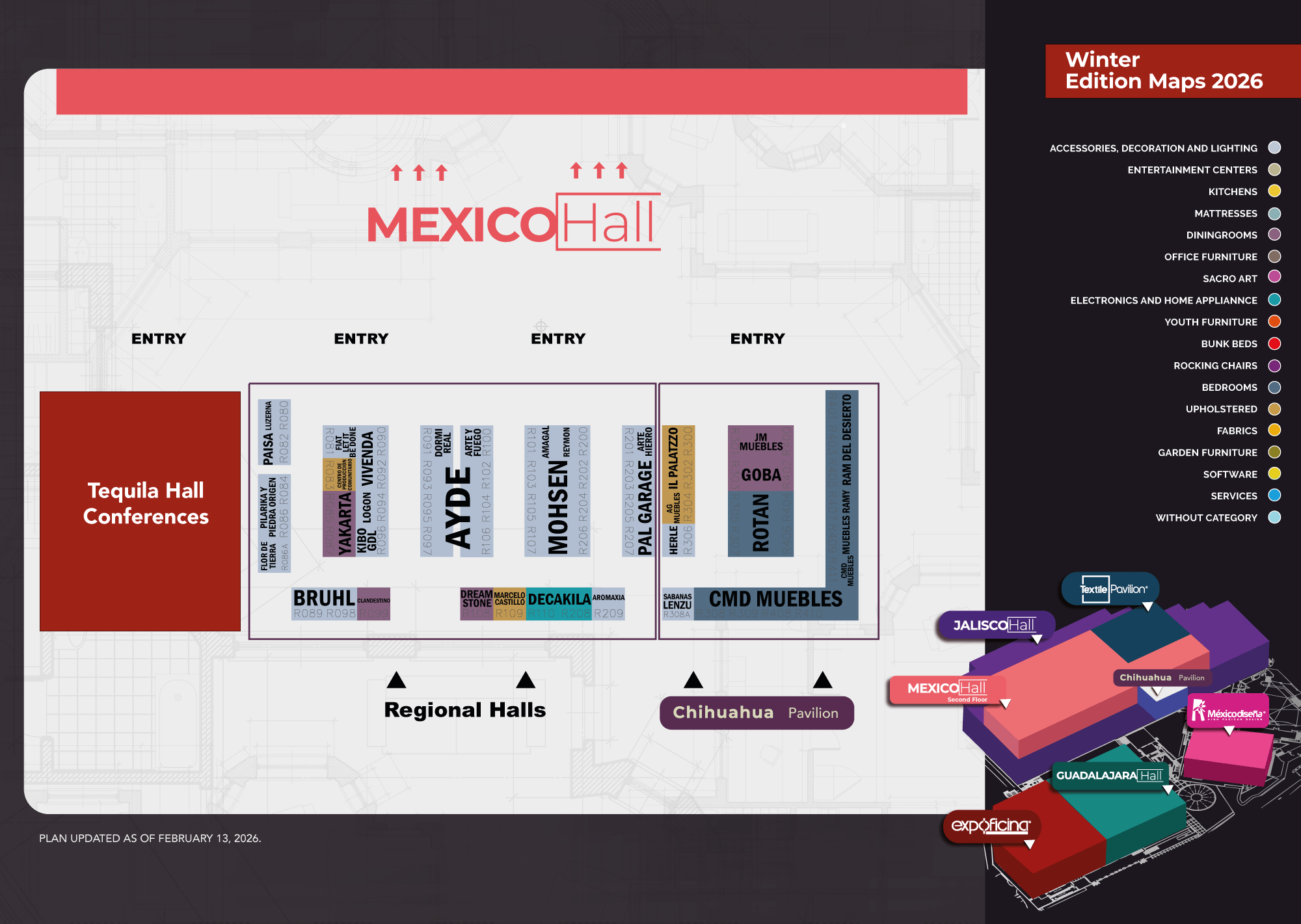Screen dimensions: 1301x924
Task: Select the ROTAN booth
Action: 760,523
